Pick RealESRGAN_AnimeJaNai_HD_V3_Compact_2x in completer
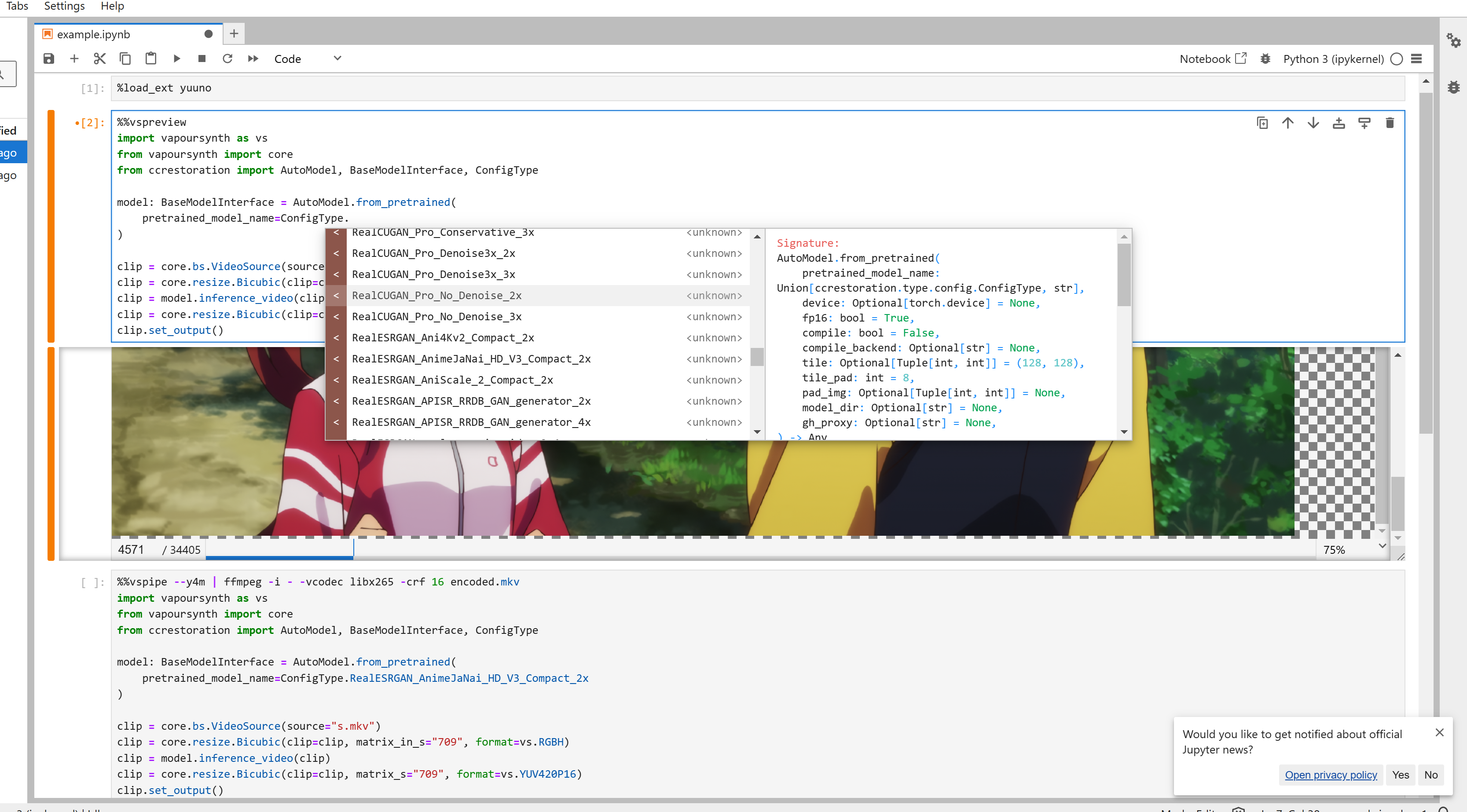This screenshot has height=812, width=1467. click(x=538, y=359)
